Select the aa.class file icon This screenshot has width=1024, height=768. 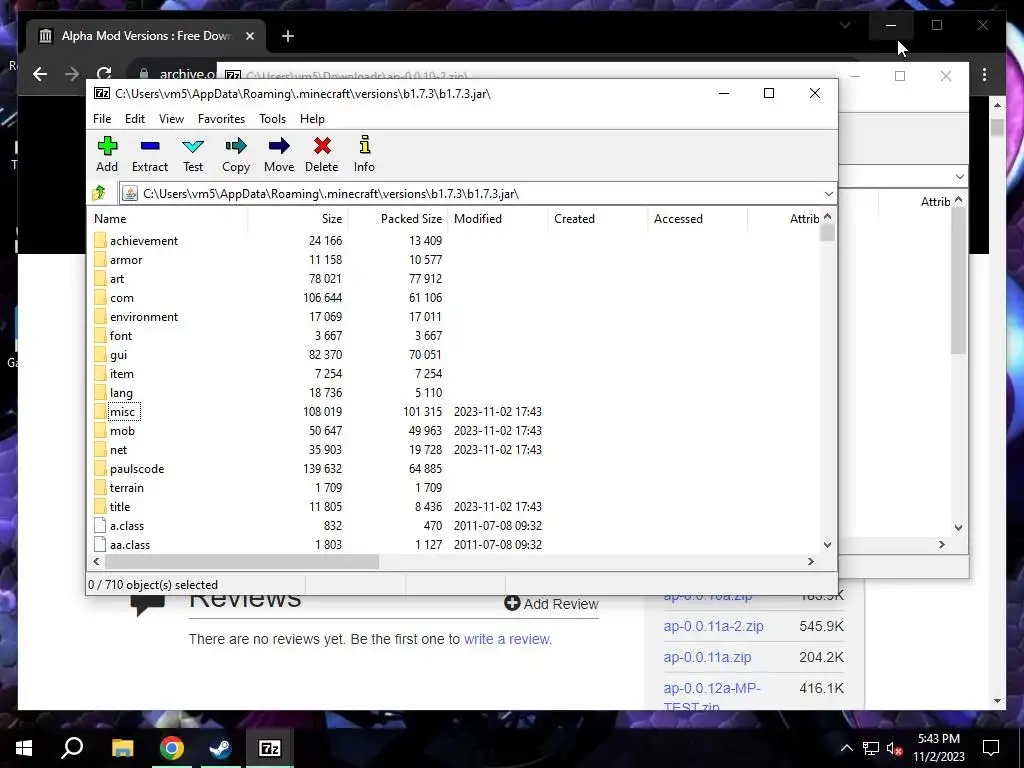pos(100,544)
